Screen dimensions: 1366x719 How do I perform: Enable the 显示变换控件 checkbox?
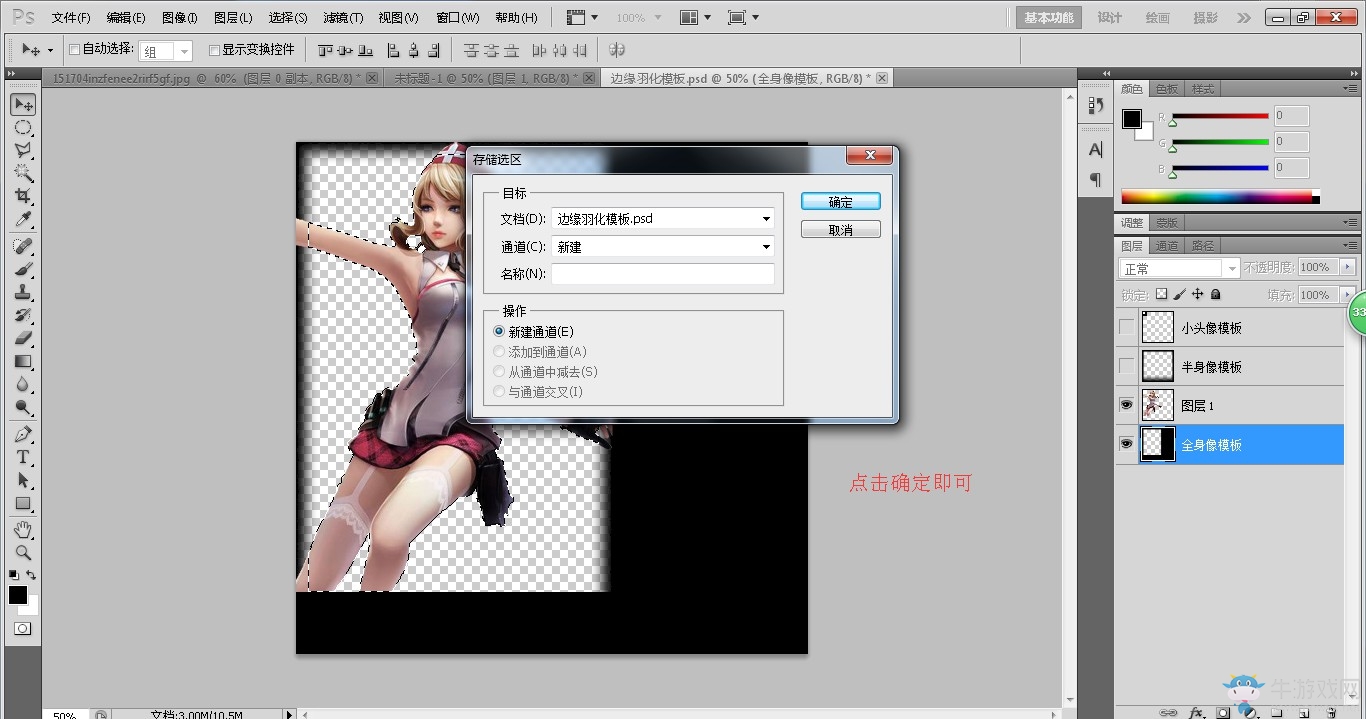(x=214, y=50)
